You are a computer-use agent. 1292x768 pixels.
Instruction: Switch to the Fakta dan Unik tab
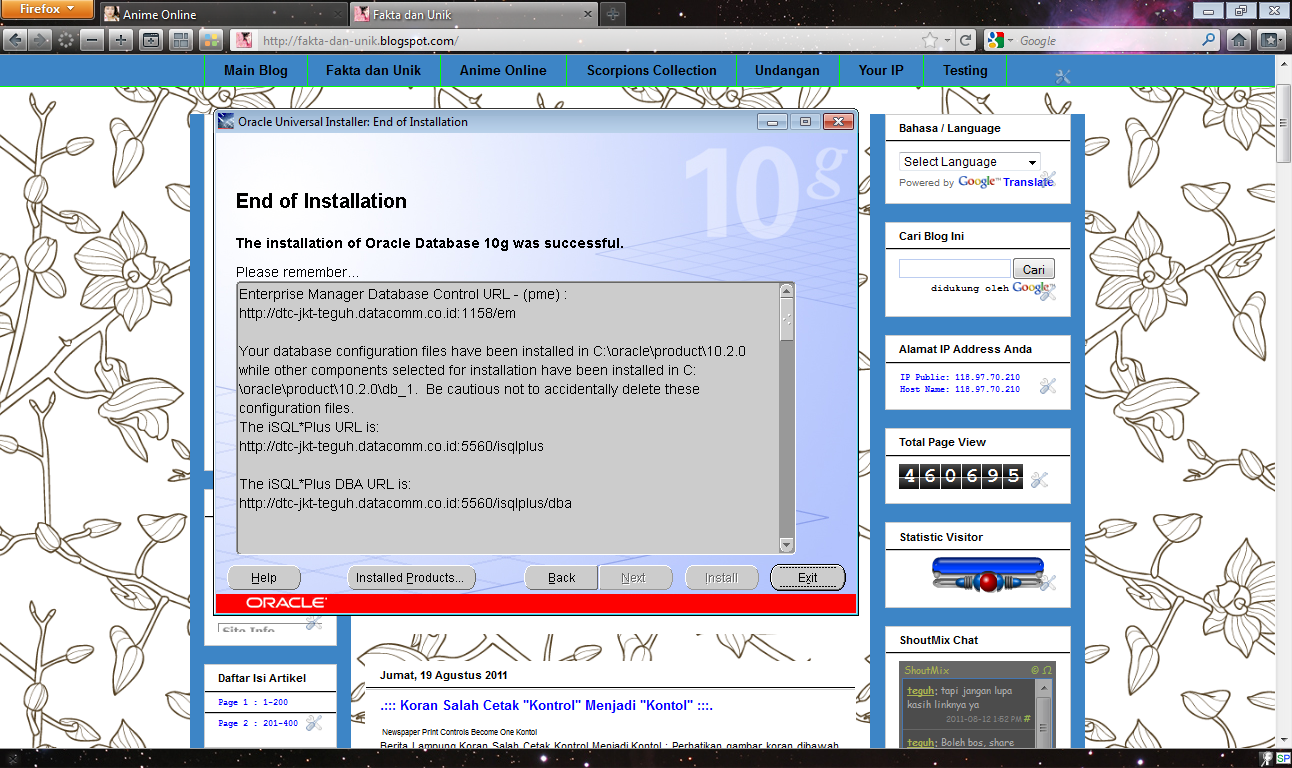pyautogui.click(x=472, y=14)
